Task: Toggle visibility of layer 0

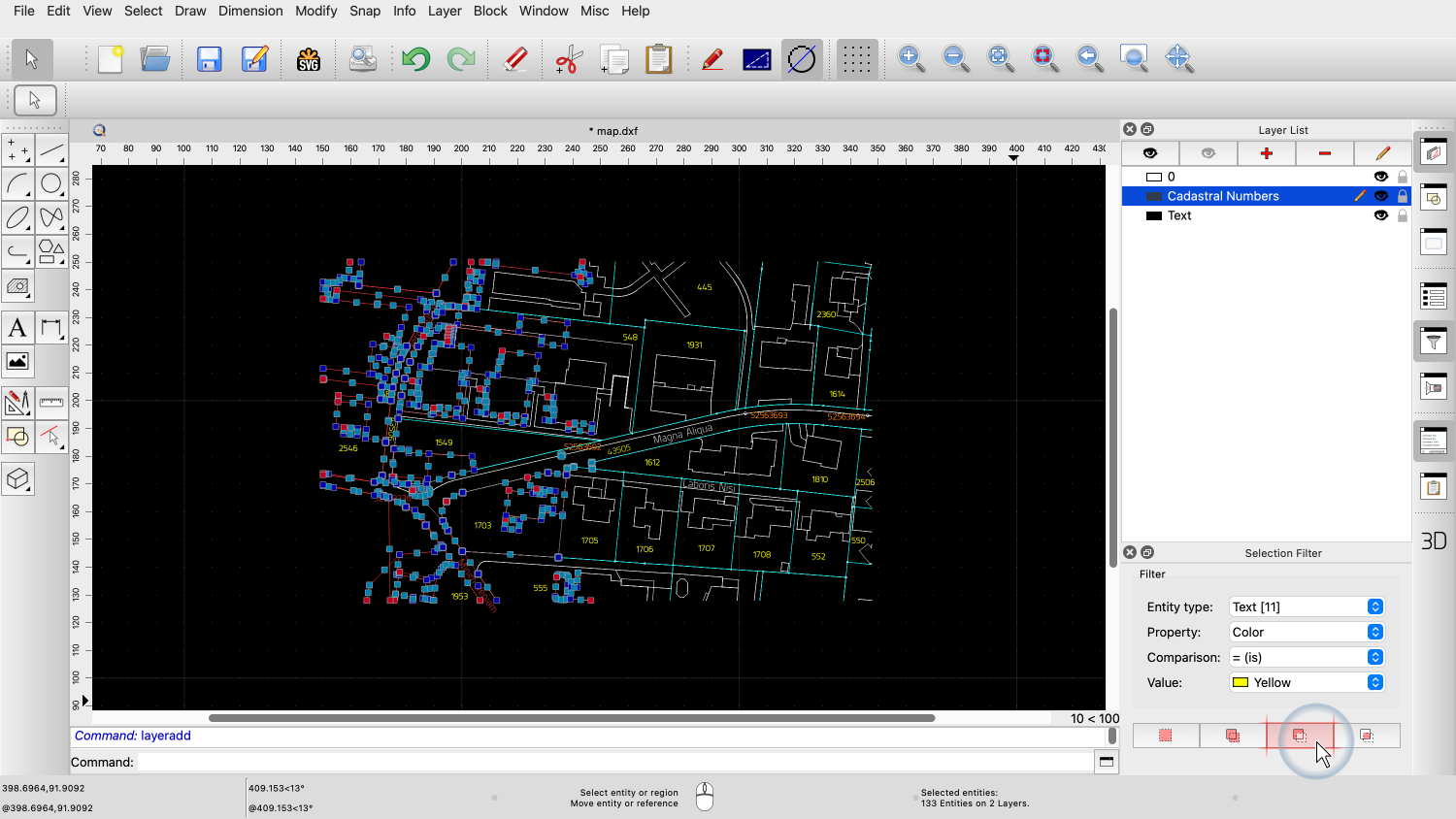Action: [x=1380, y=177]
